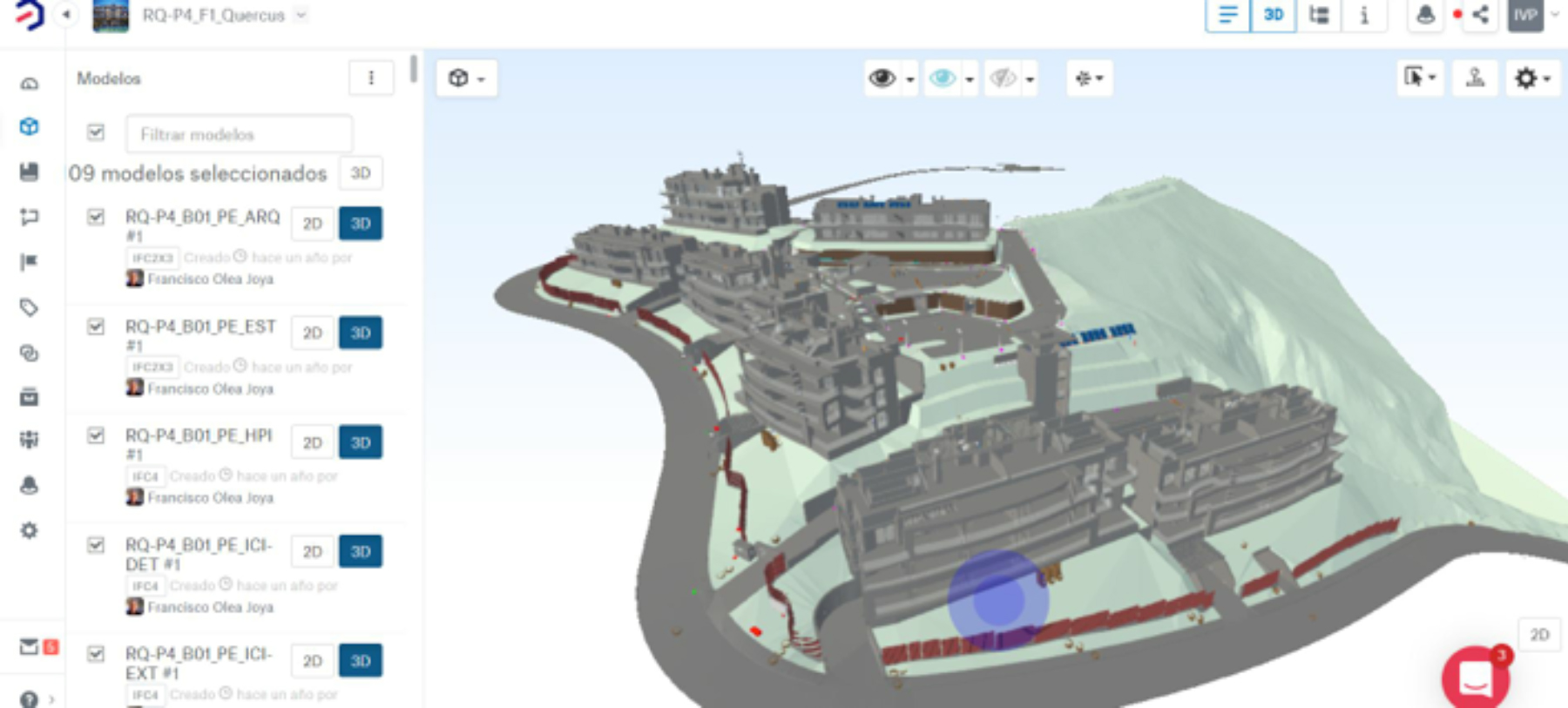
Task: Switch to the list view tab in top bar
Action: pyautogui.click(x=1228, y=15)
